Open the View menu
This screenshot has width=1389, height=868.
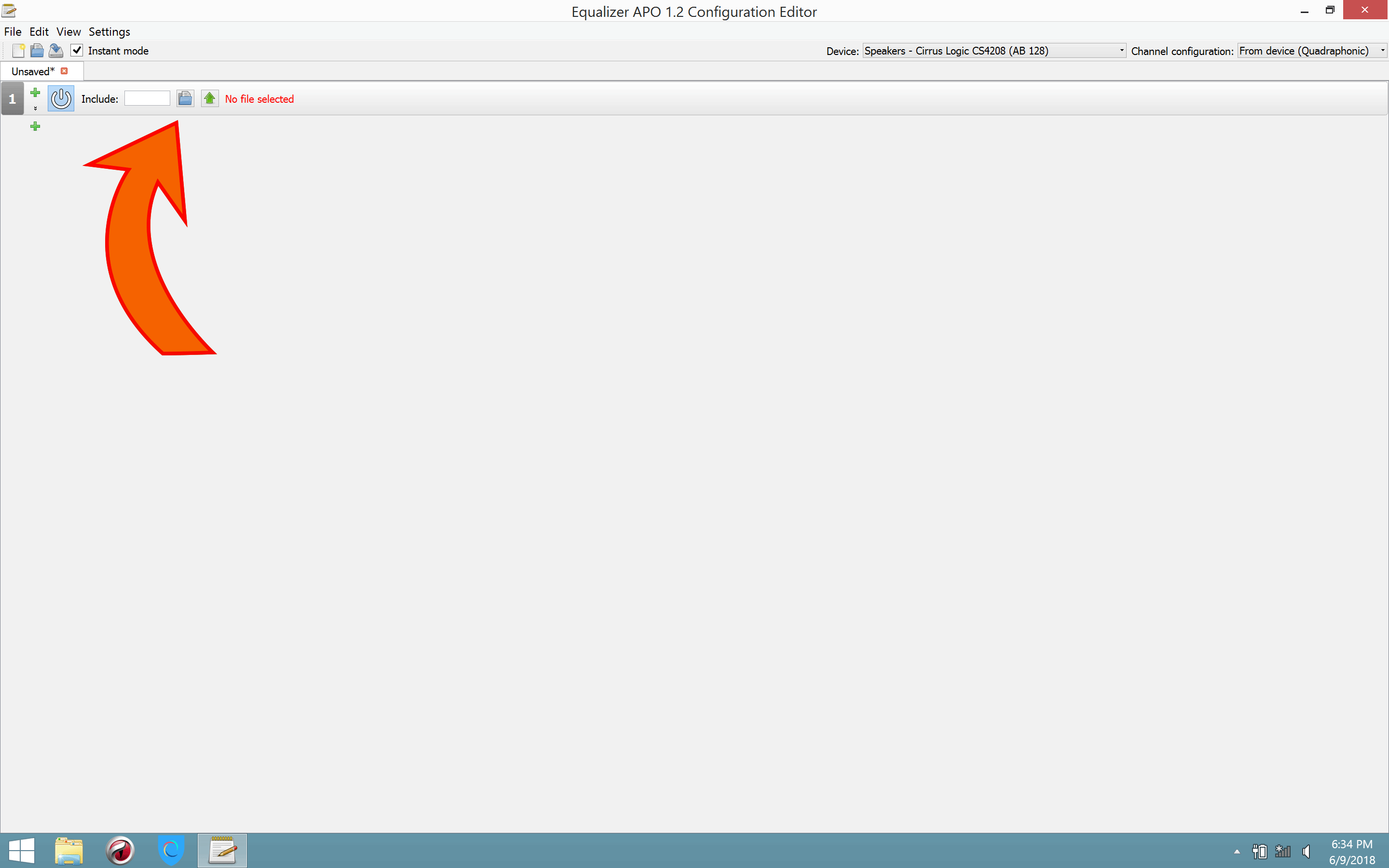pos(68,31)
